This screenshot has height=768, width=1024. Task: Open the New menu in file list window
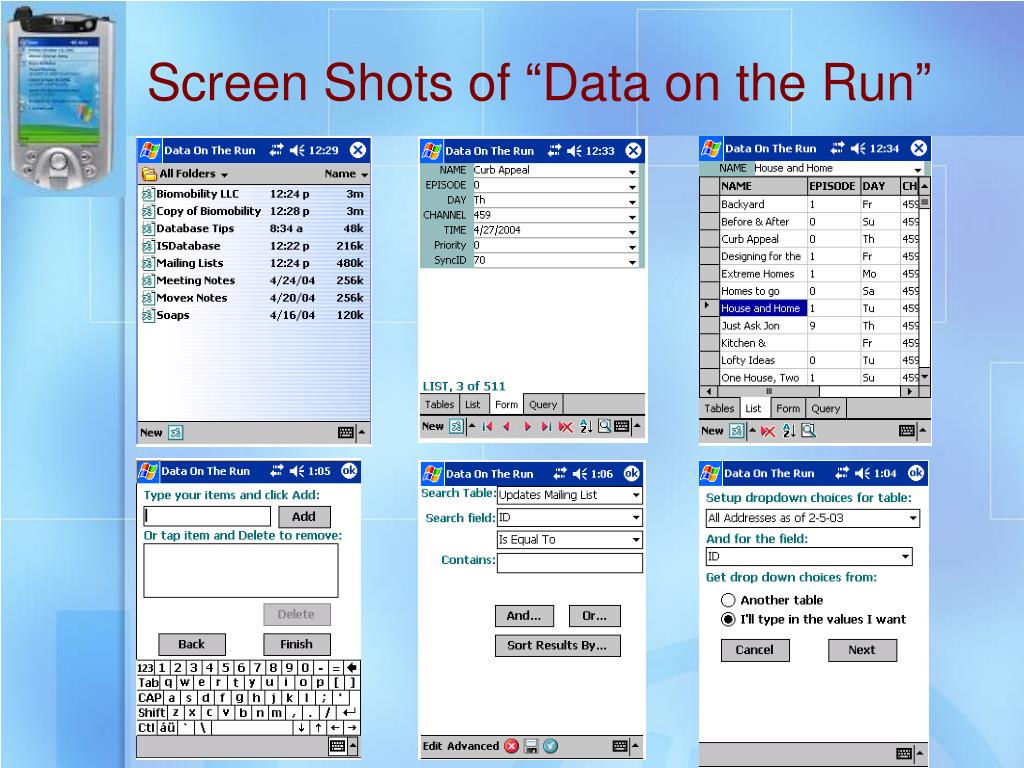point(151,432)
